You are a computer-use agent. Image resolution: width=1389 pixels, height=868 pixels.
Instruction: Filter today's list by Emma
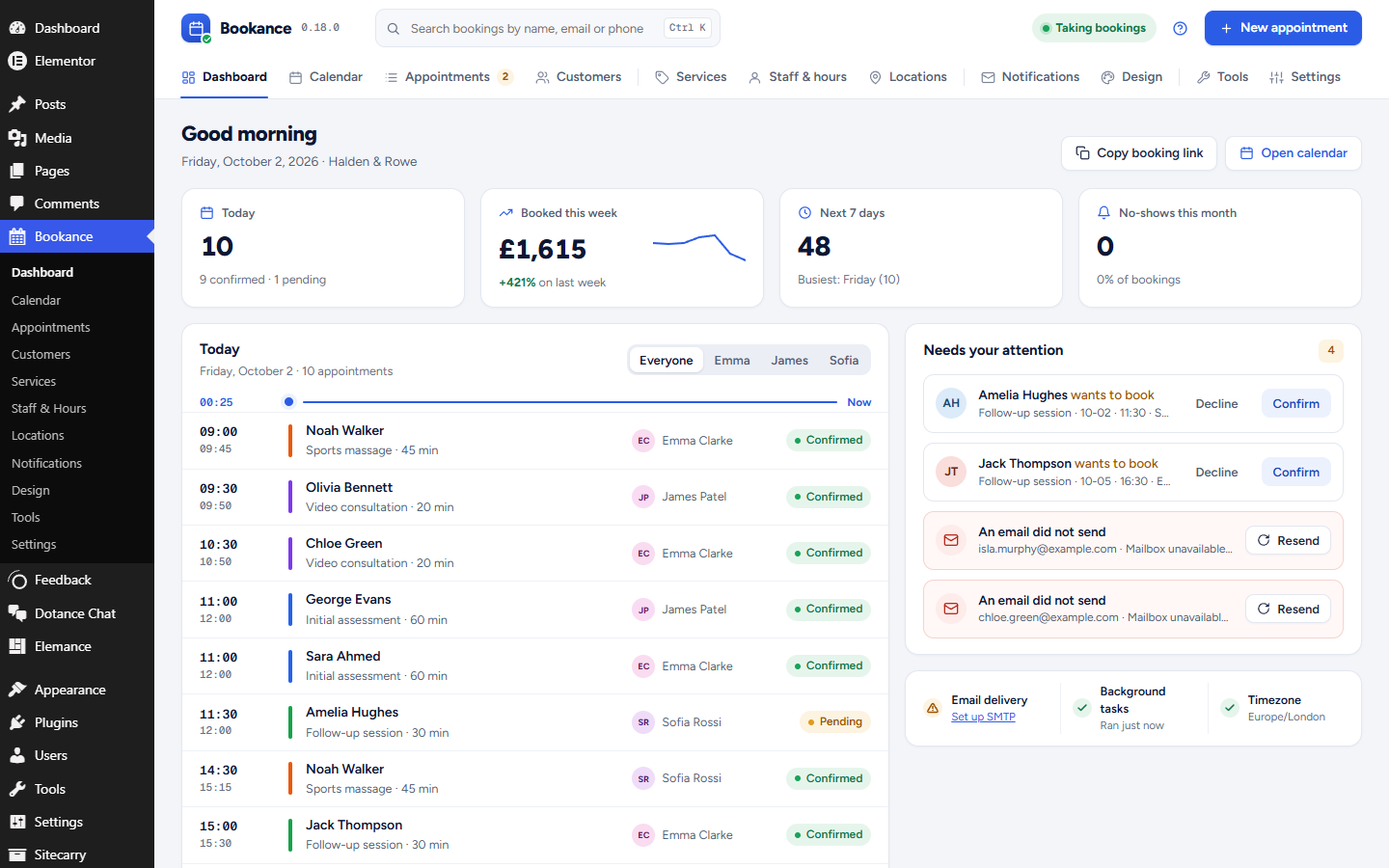(732, 360)
